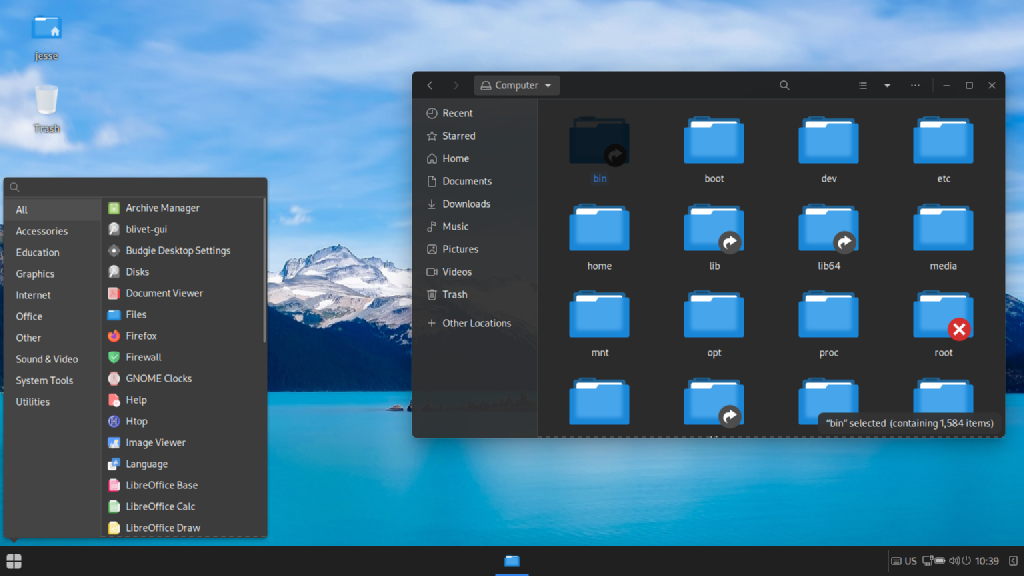Click the Files icon on the taskbar

(x=511, y=561)
